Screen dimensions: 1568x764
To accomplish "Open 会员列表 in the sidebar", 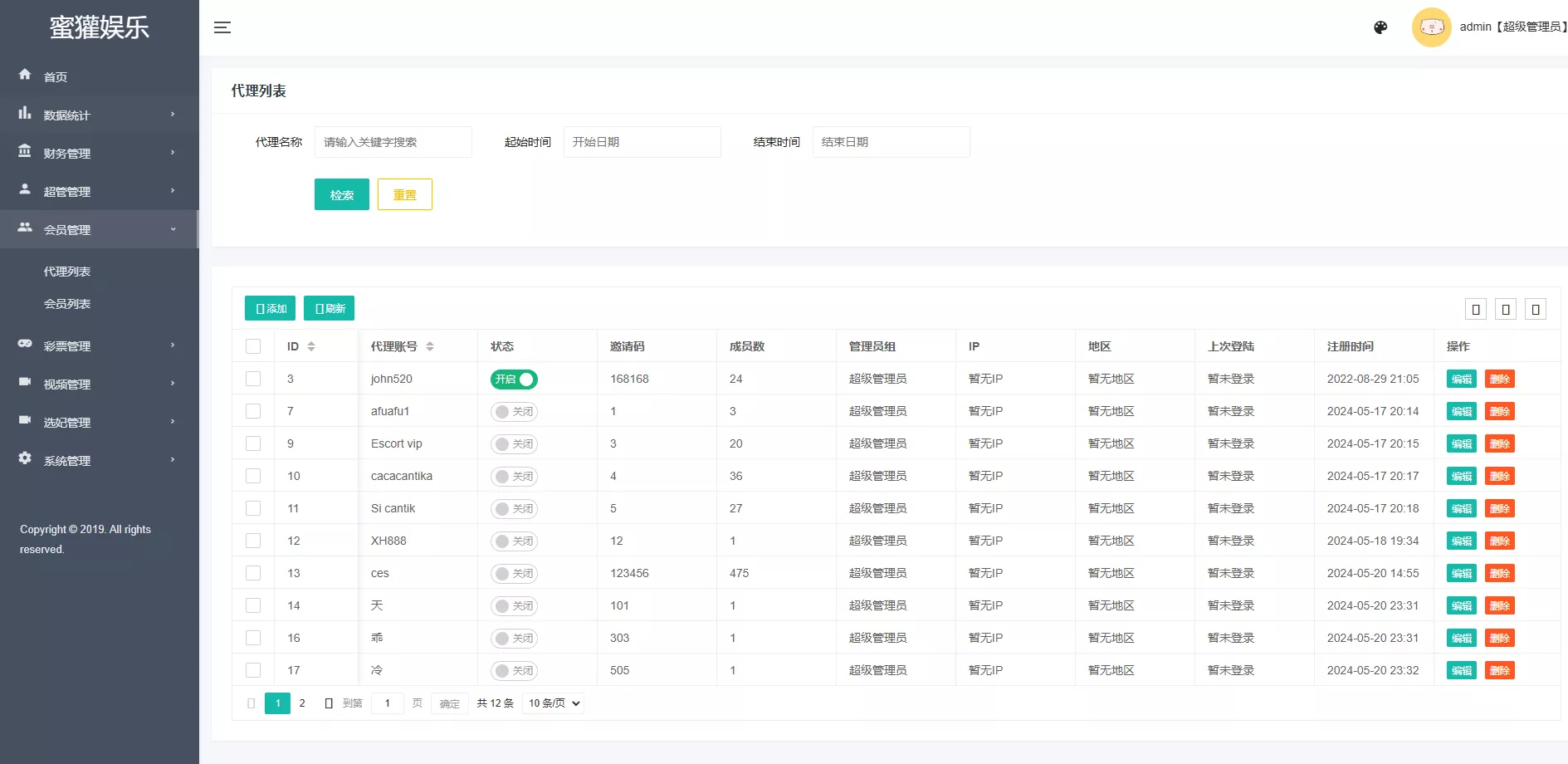I will (67, 304).
